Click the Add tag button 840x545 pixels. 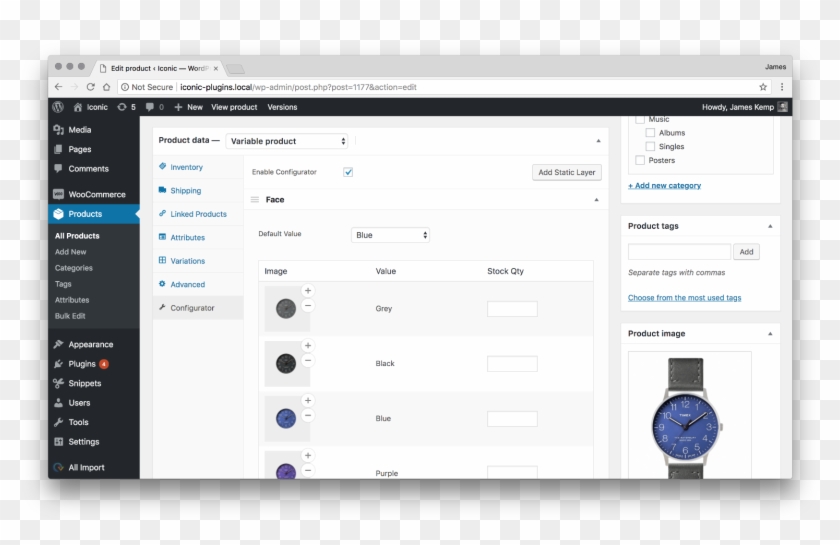click(x=746, y=252)
